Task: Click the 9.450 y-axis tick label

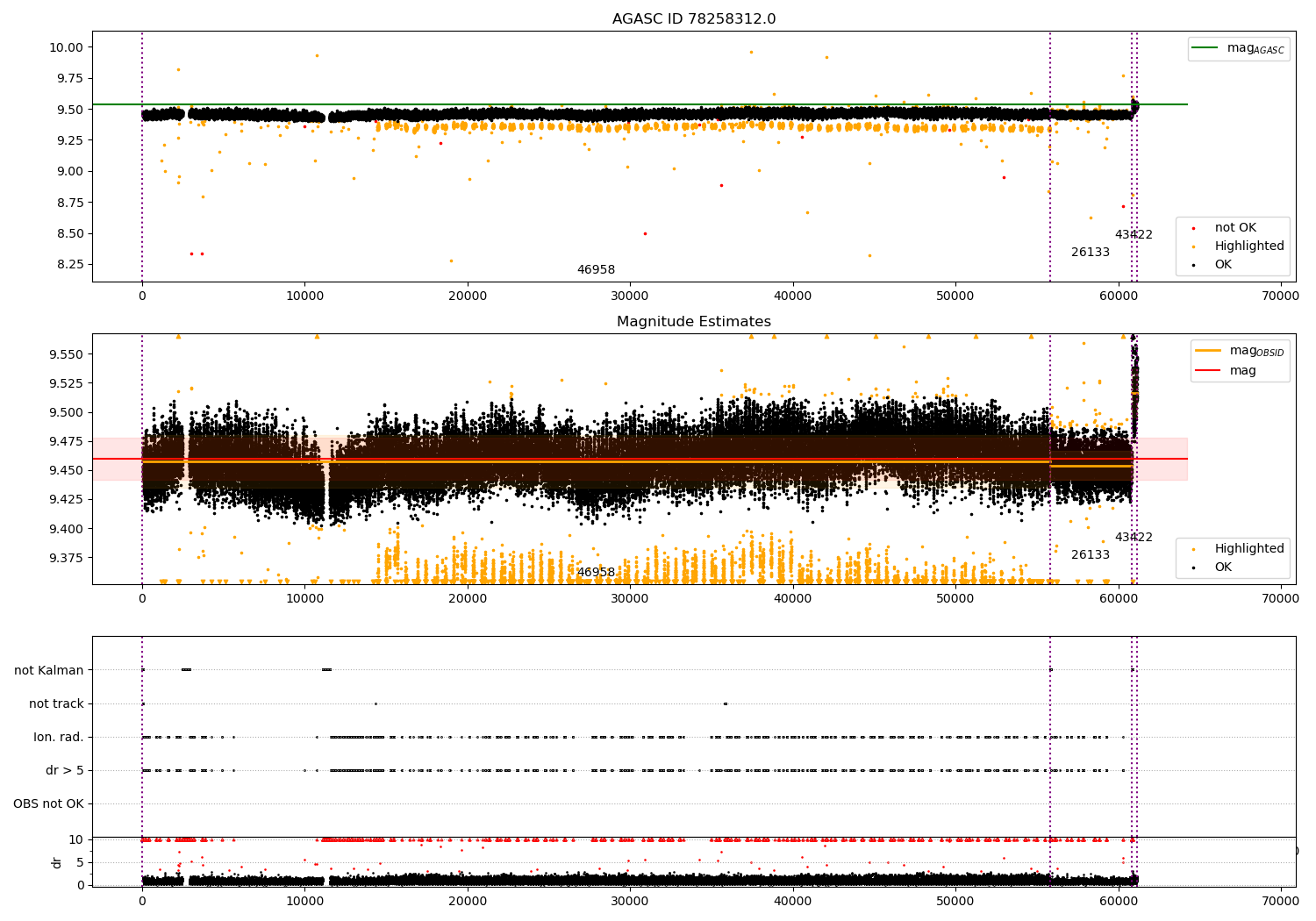Action: tap(67, 470)
